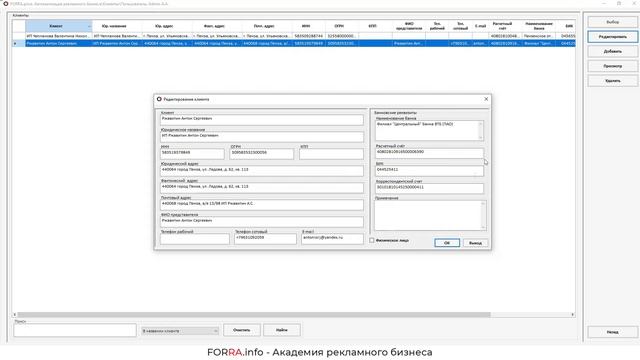Viewport: 640px width, 360px height.
Task: Click Добавить in the Клиенты window
Action: [613, 51]
